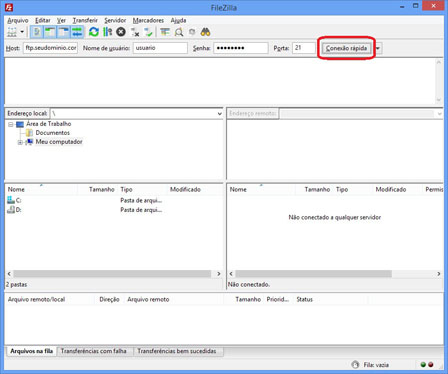Open the Ver menu
Viewport: 448px width, 374px height.
[x=61, y=20]
